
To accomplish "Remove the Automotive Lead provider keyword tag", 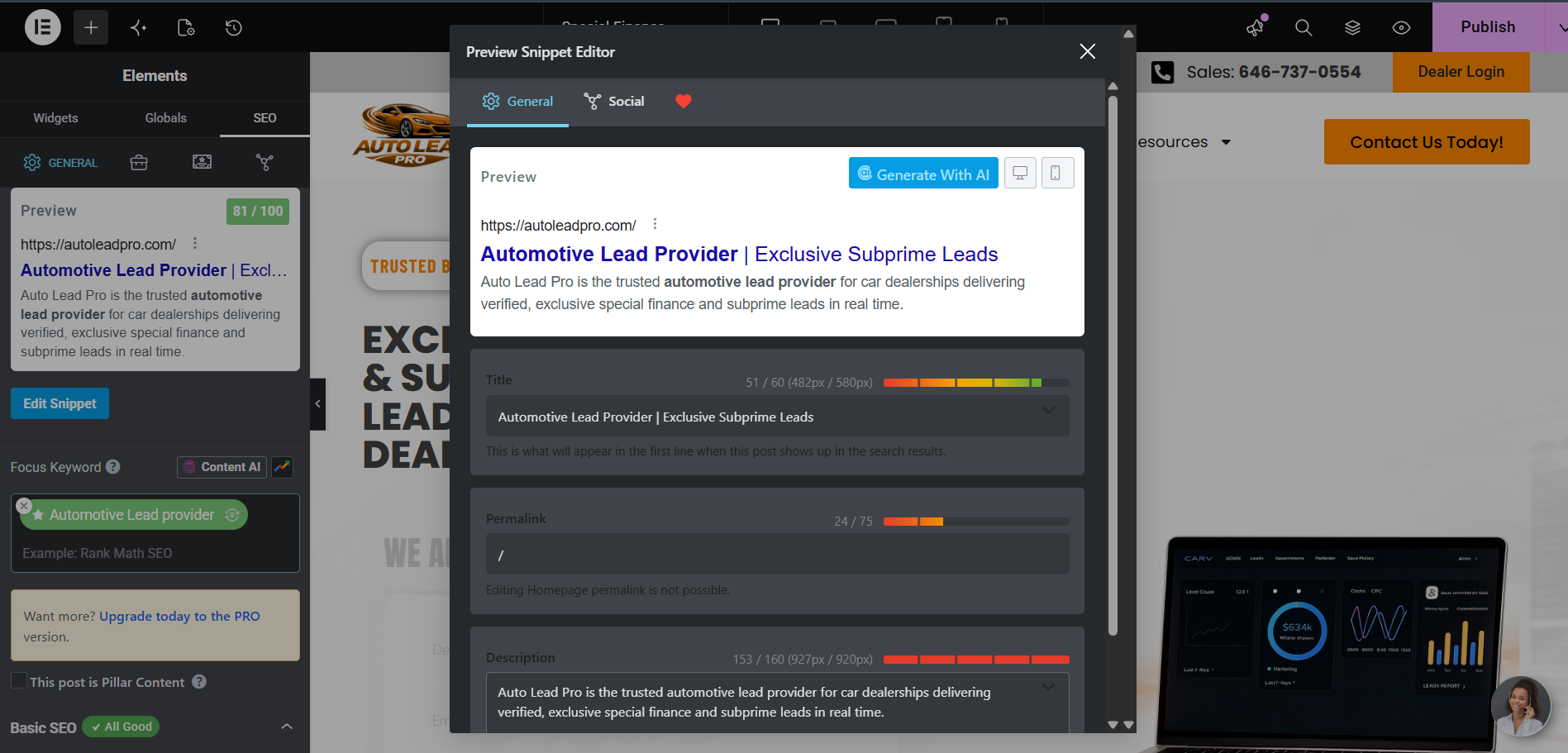I will point(24,505).
